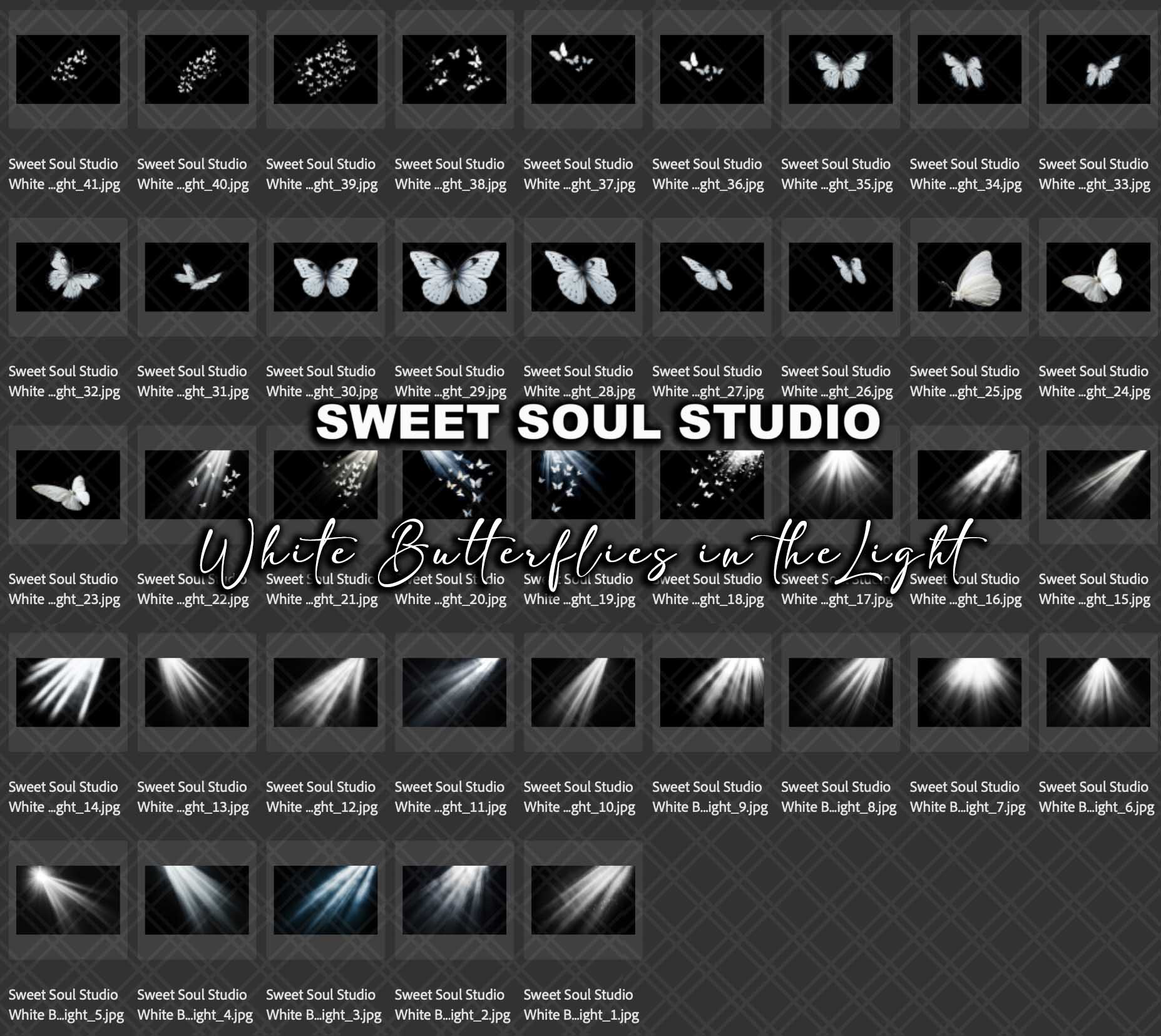Viewport: 1161px width, 1036px height.
Task: Click the White ...ght_26.jpg image
Action: click(841, 277)
